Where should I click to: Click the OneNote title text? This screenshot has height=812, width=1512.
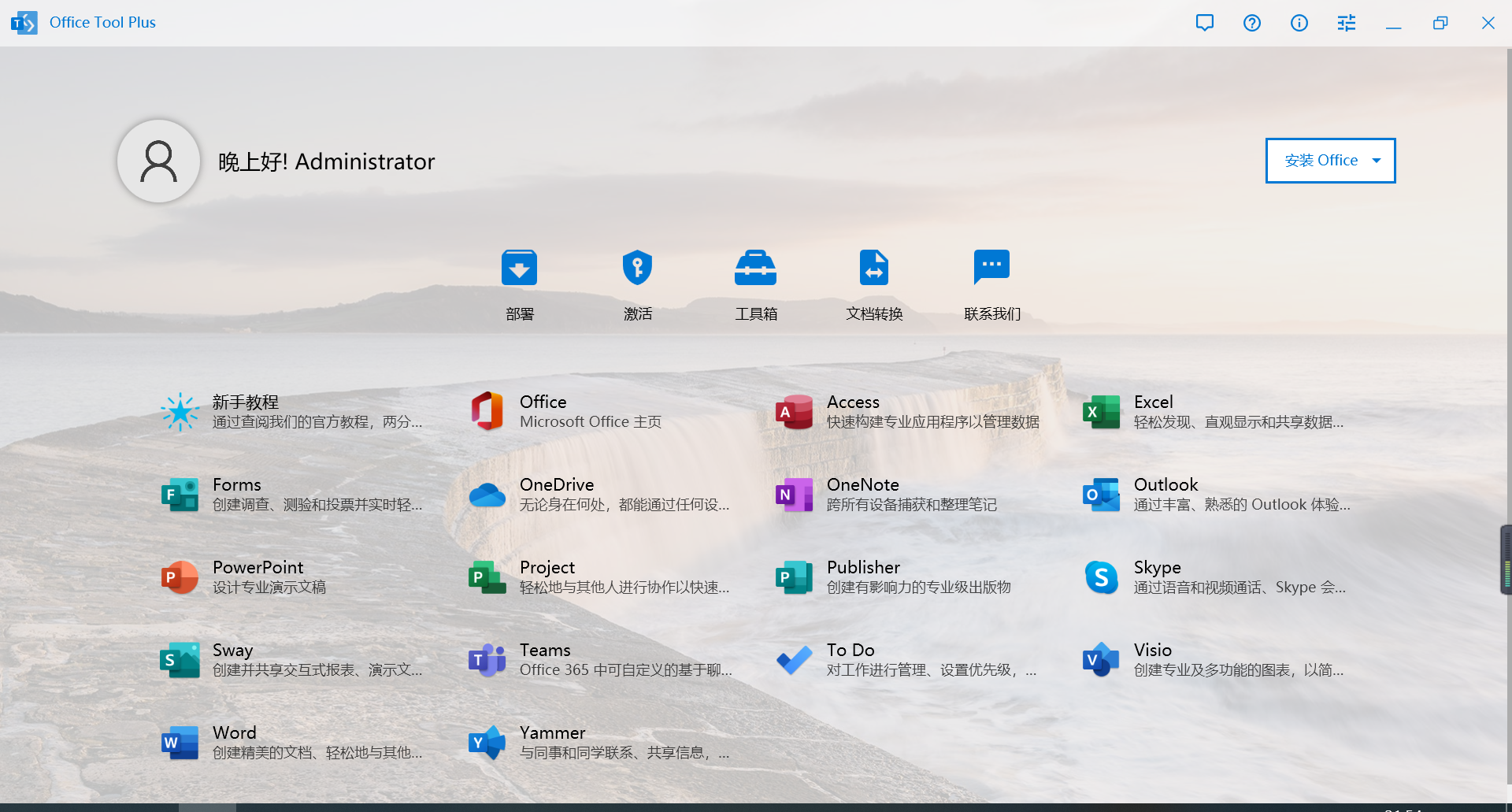tap(863, 485)
